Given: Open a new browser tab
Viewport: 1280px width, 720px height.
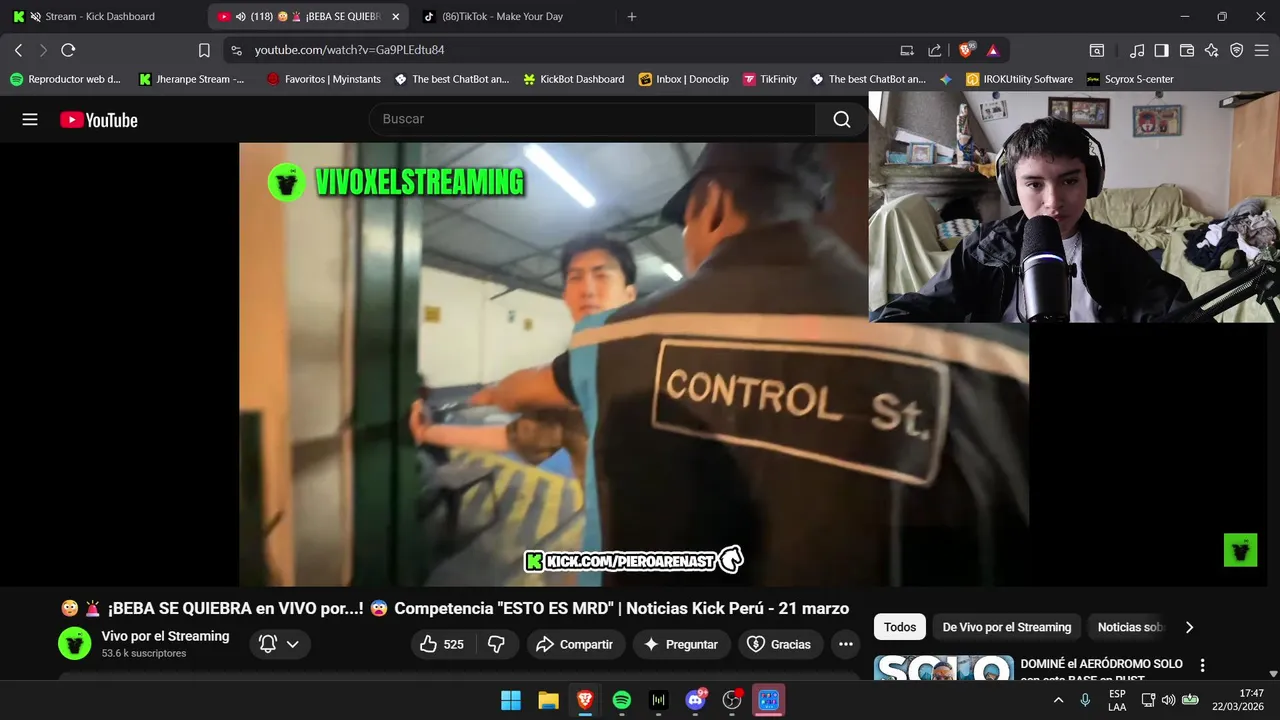Looking at the screenshot, I should 631,17.
